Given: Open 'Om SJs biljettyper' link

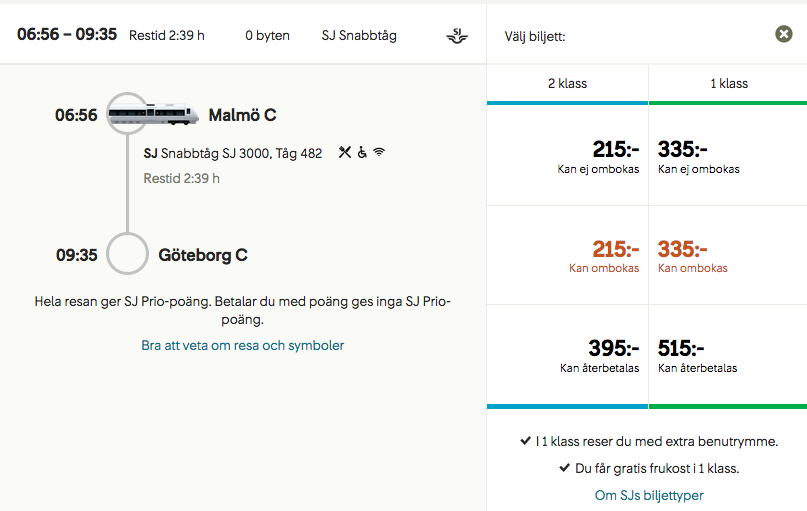Looking at the screenshot, I should [648, 495].
